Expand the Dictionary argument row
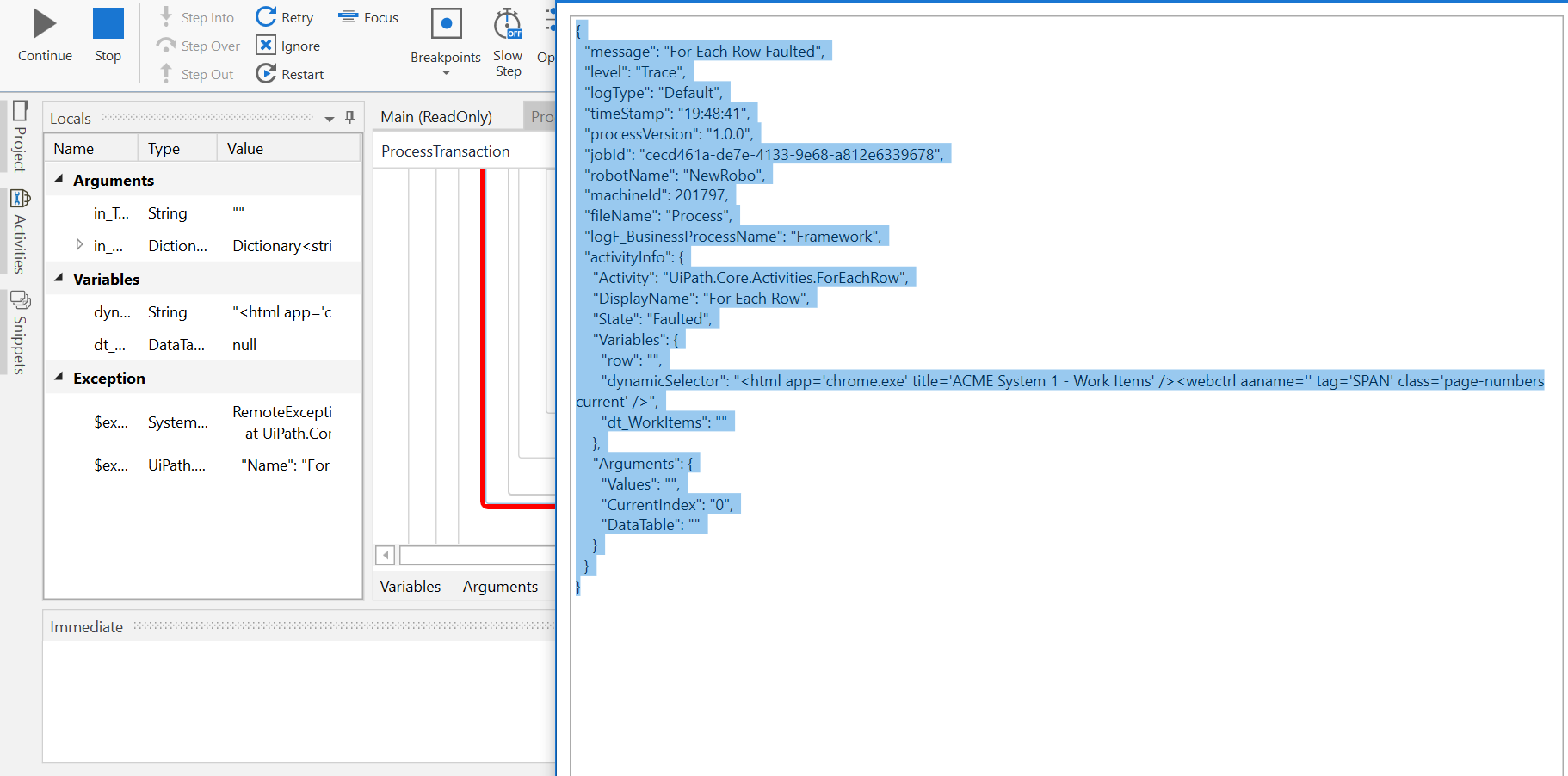Viewport: 1568px width, 776px height. click(79, 245)
